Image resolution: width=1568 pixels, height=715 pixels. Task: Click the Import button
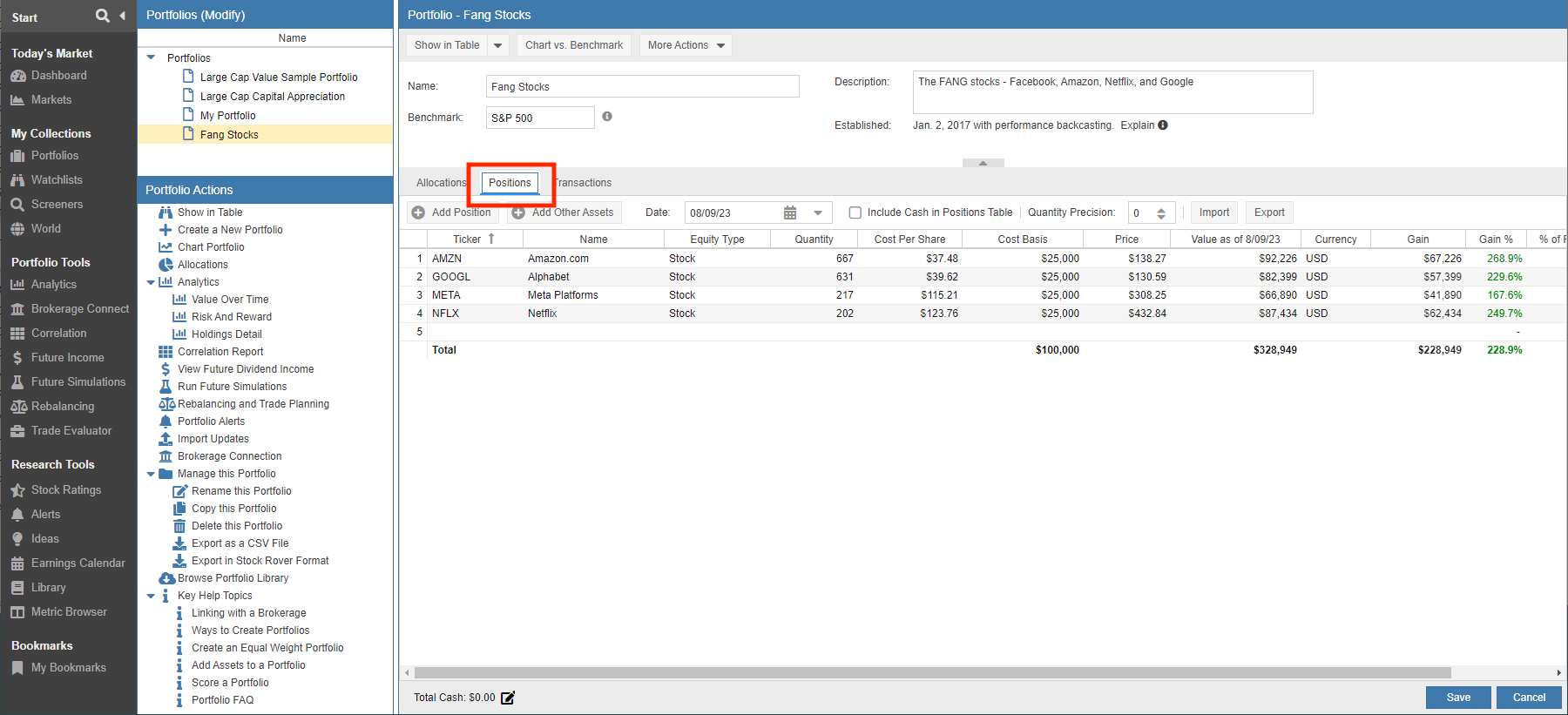click(x=1213, y=212)
